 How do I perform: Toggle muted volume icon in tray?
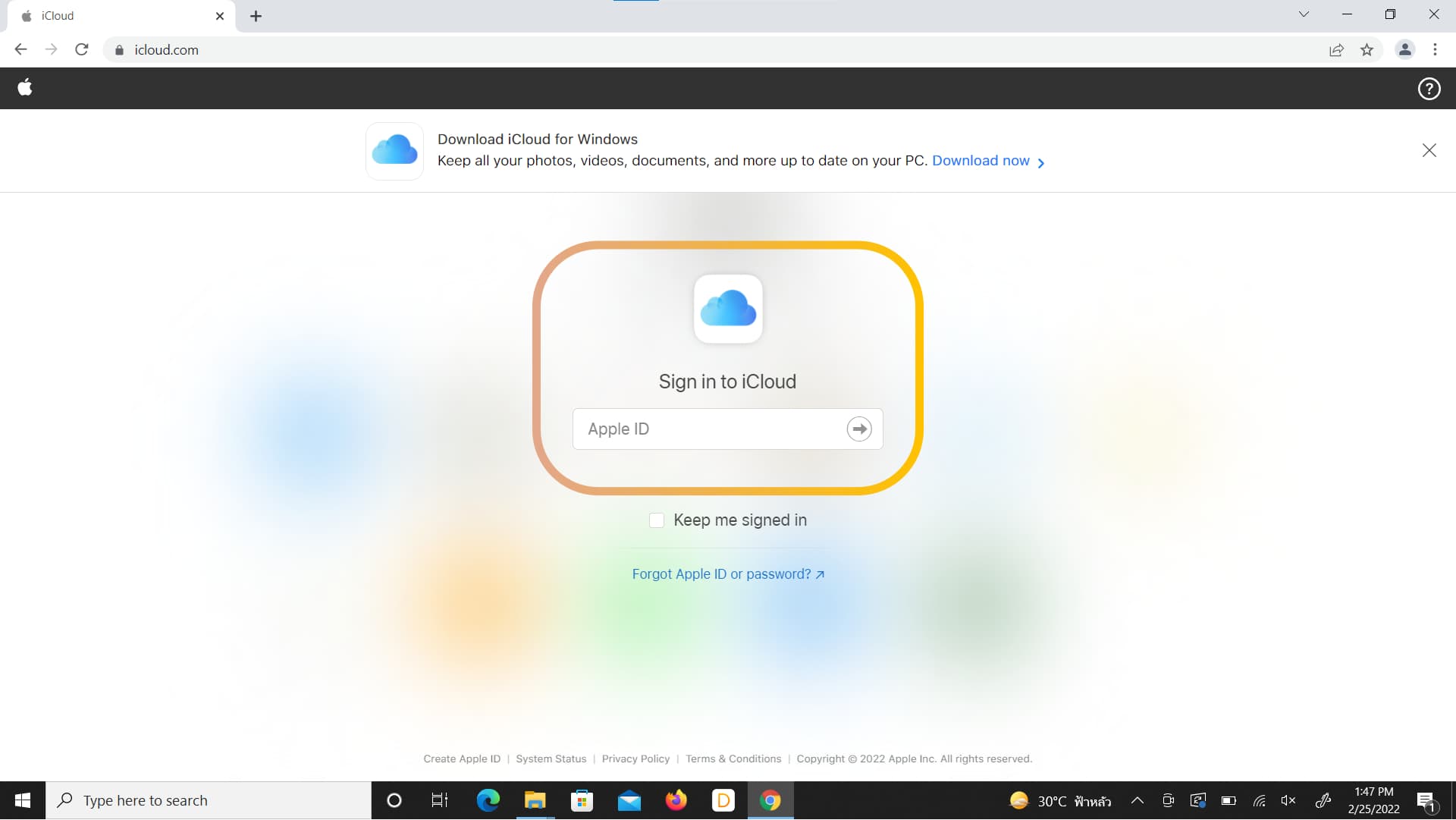[1288, 801]
